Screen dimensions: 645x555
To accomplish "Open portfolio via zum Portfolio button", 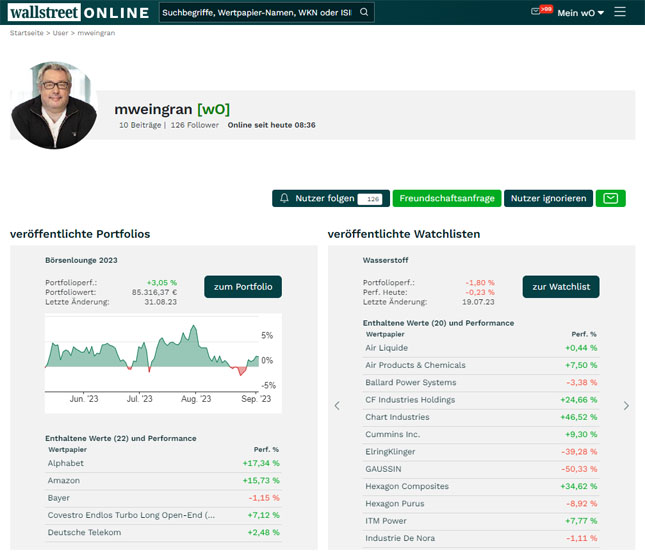I will click(243, 287).
